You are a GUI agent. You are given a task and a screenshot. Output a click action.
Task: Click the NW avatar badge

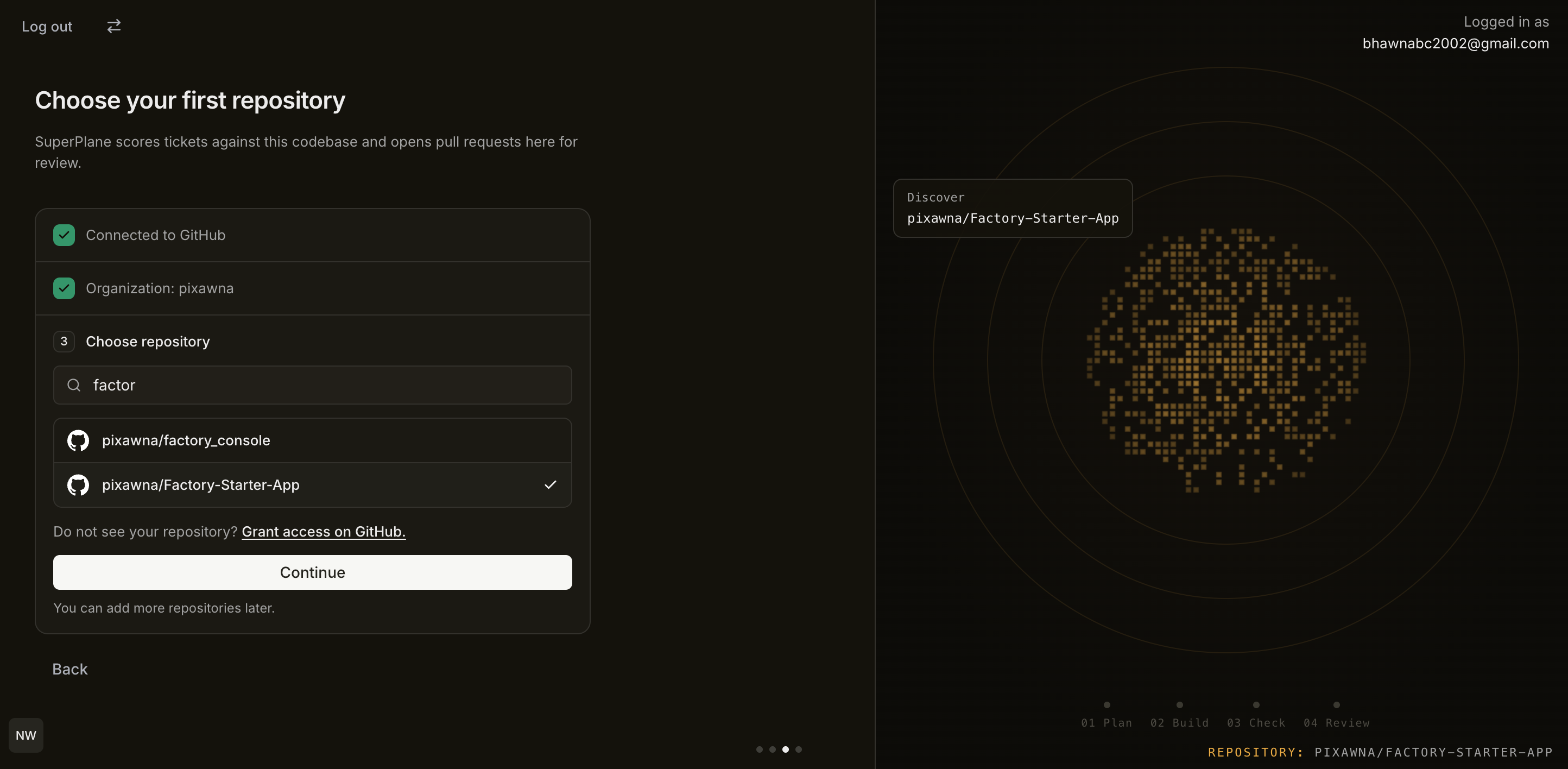tap(26, 735)
